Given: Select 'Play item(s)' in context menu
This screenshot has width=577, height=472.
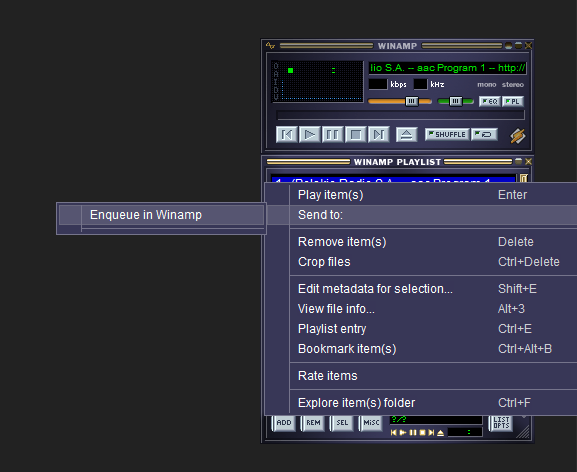Looking at the screenshot, I should [421, 195].
